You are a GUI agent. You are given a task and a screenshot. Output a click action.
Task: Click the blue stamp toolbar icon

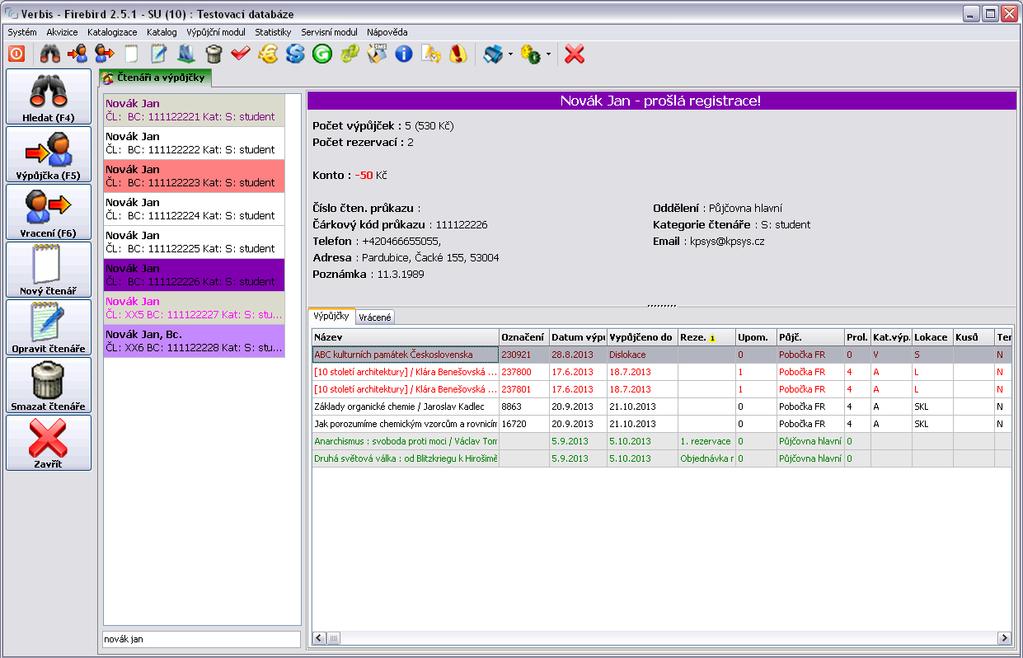[x=186, y=54]
